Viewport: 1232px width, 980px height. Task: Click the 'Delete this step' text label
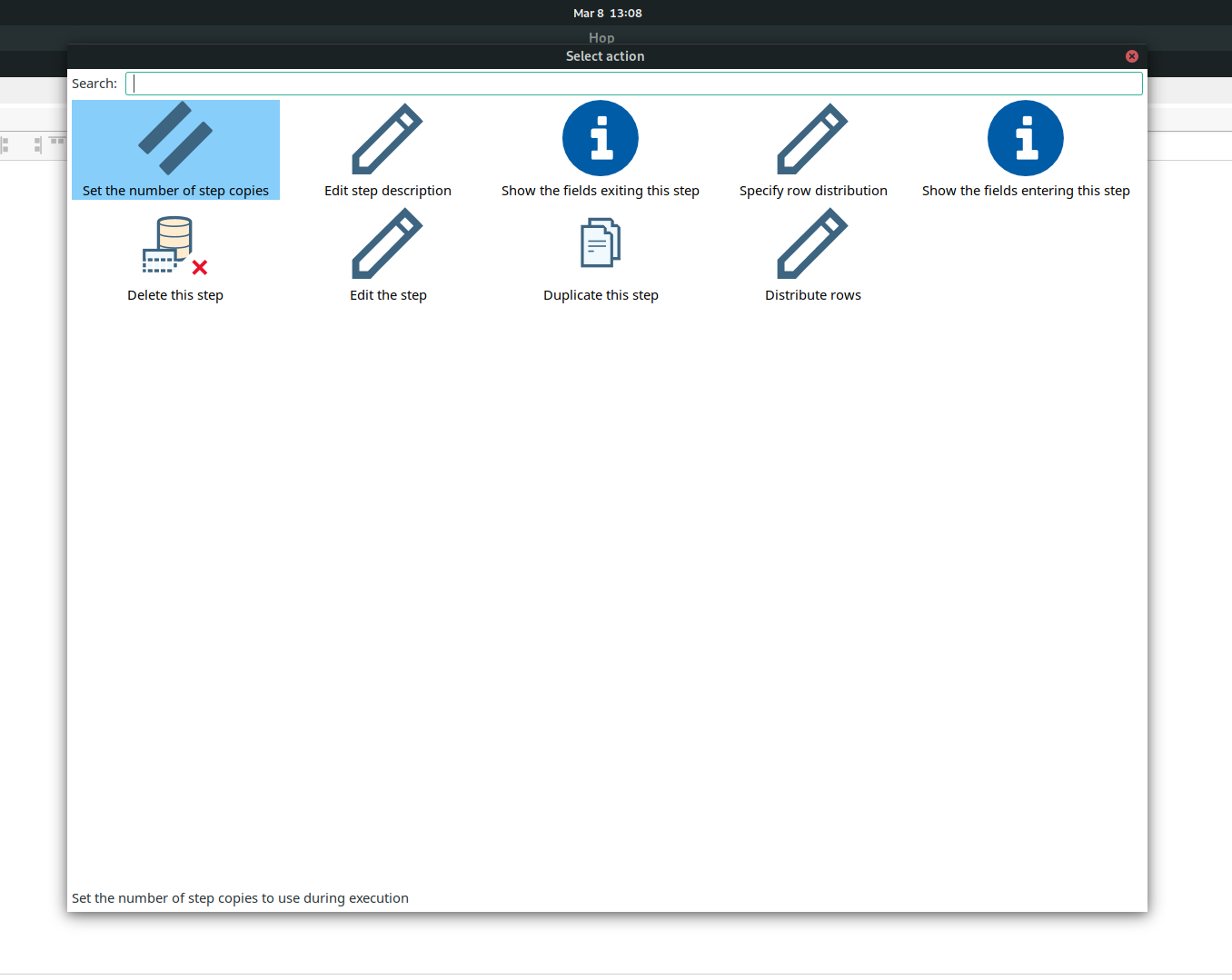click(x=175, y=295)
